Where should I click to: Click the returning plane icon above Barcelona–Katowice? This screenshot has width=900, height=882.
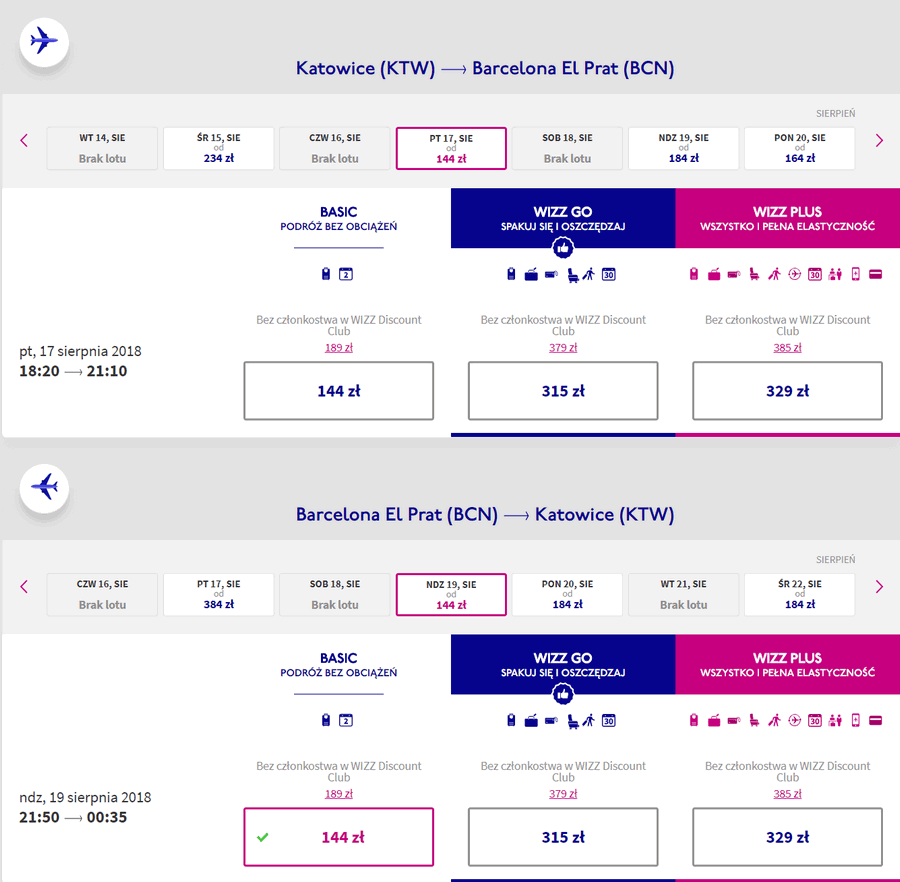pos(44,488)
